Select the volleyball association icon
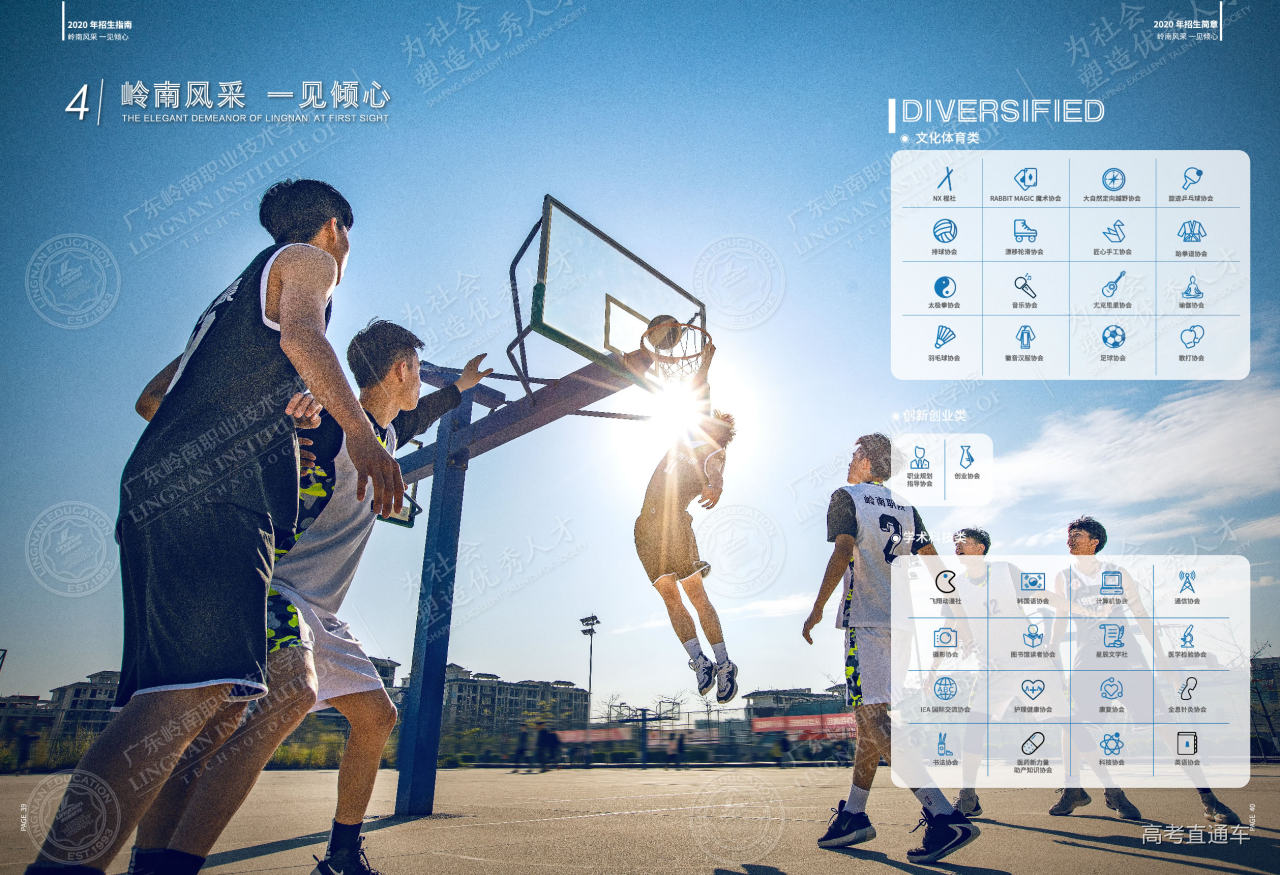The width and height of the screenshot is (1280, 875). [944, 231]
